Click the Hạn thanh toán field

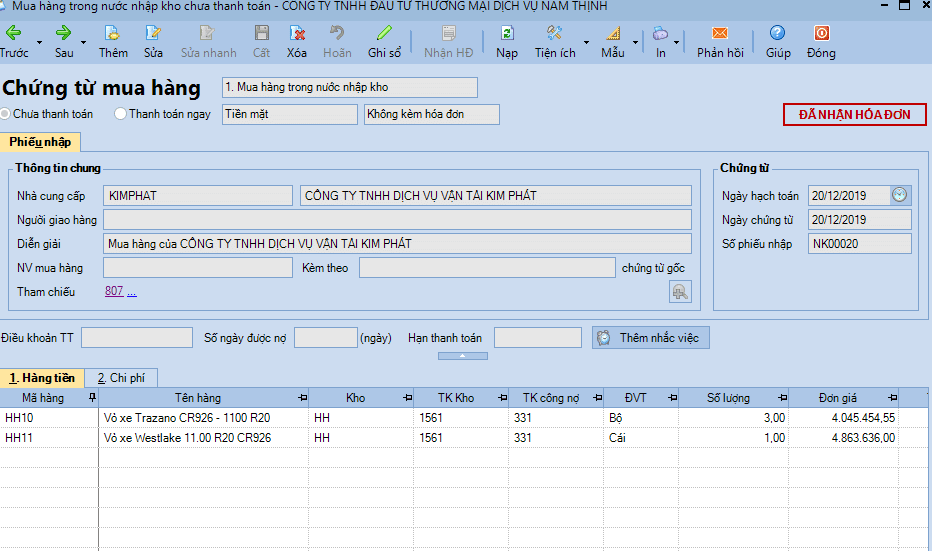pyautogui.click(x=537, y=338)
